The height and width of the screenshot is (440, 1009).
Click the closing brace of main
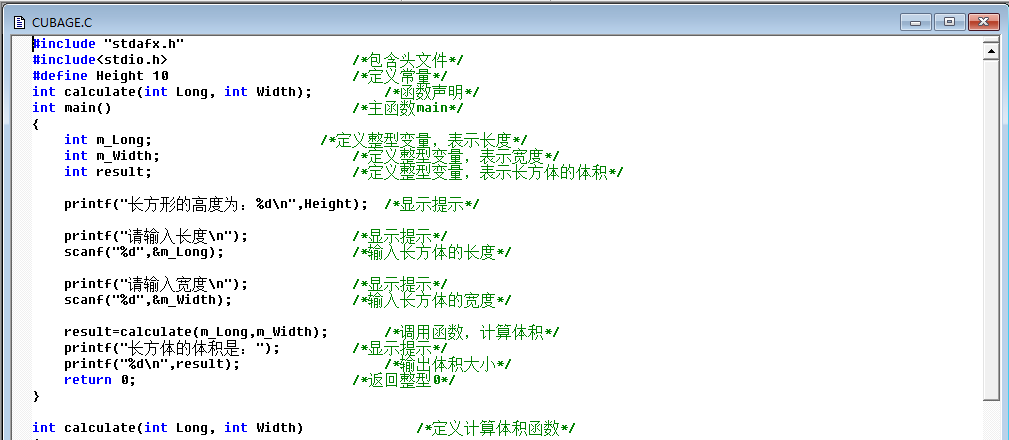coord(35,396)
